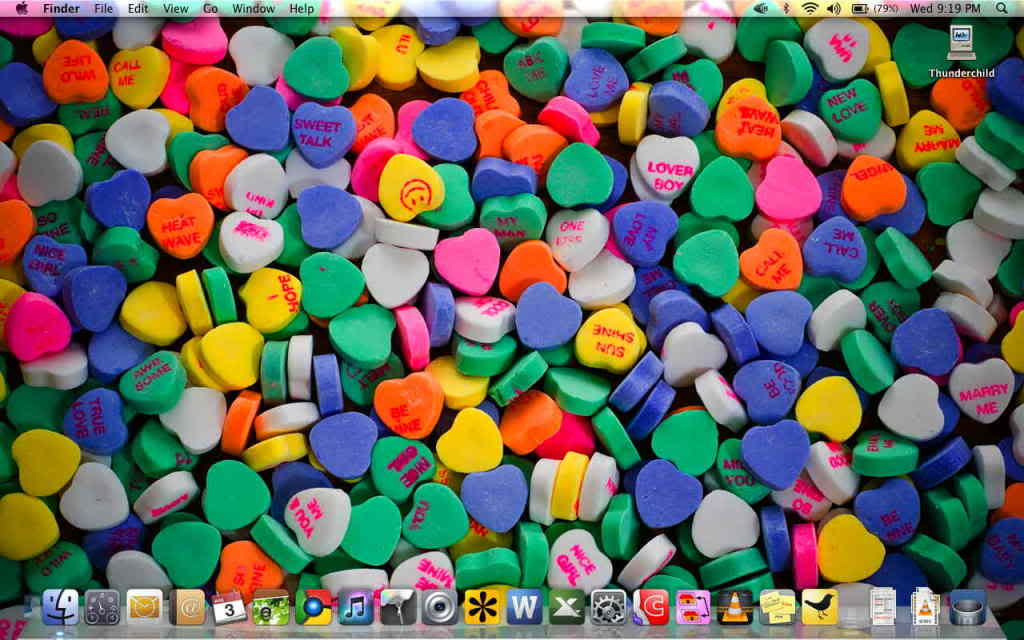The height and width of the screenshot is (640, 1024).
Task: Open the File menu
Action: pos(103,8)
